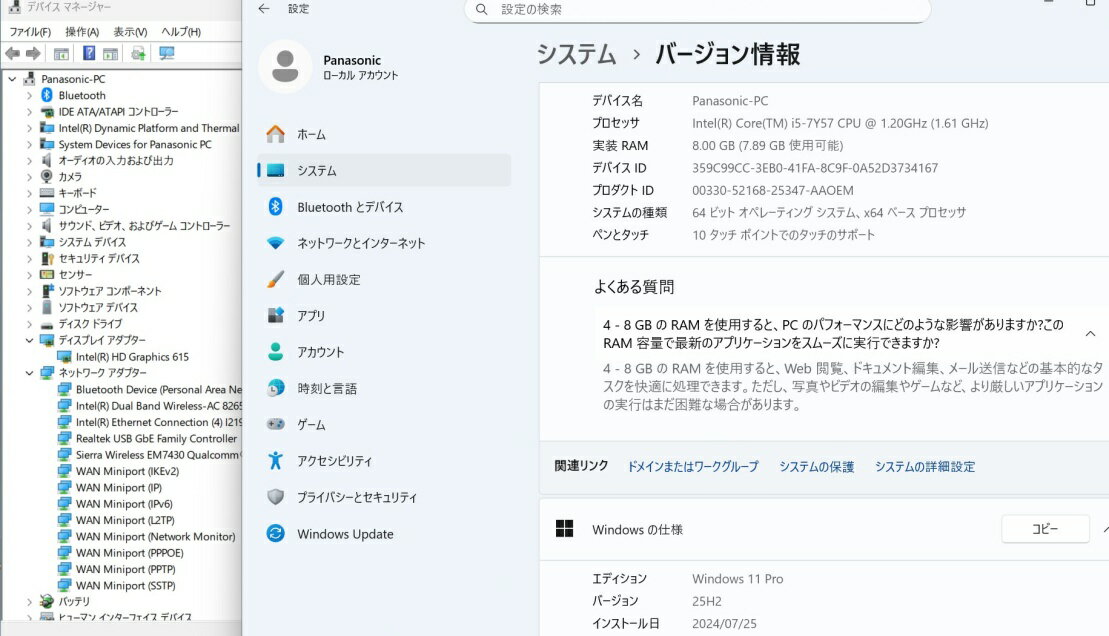Click the Help icon in Device Manager toolbar
Viewport: 1109px width, 636px height.
click(89, 53)
